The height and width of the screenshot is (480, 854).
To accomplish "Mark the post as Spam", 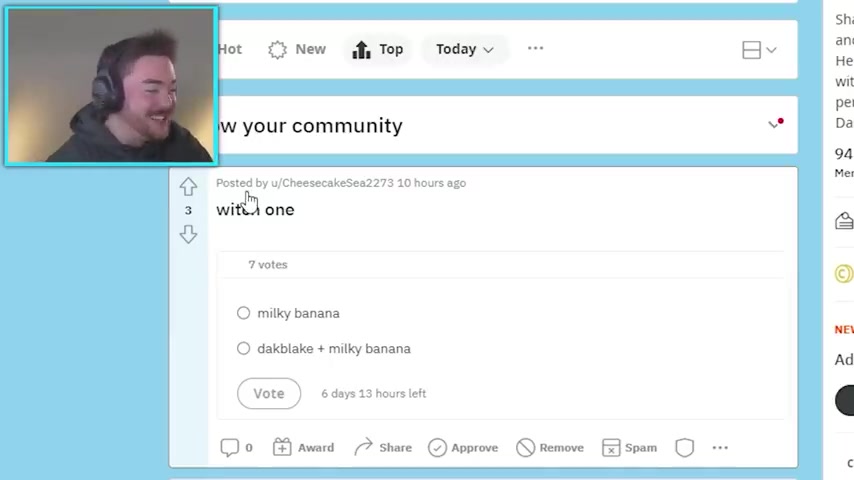I will coord(629,447).
